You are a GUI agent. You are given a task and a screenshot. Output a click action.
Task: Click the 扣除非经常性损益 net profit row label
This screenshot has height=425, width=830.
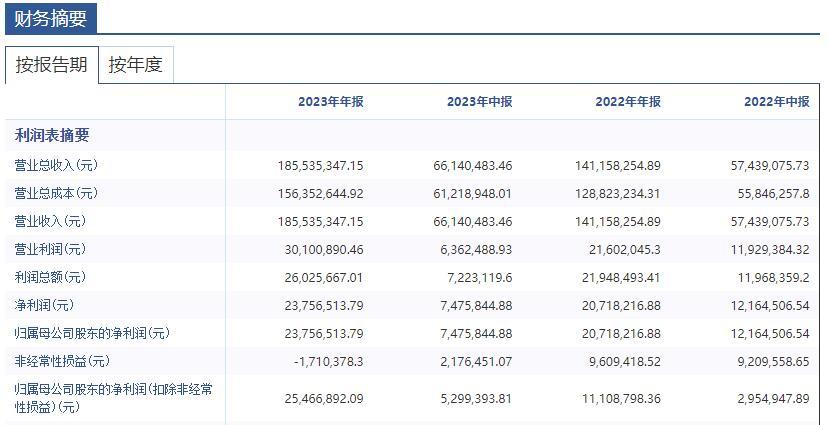(x=113, y=398)
